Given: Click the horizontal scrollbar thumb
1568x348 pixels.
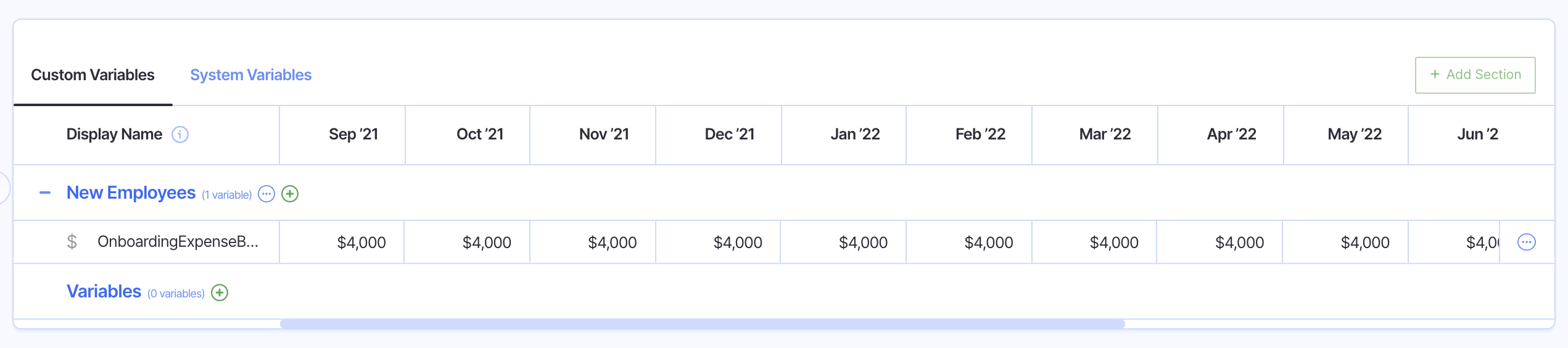Looking at the screenshot, I should pyautogui.click(x=702, y=324).
